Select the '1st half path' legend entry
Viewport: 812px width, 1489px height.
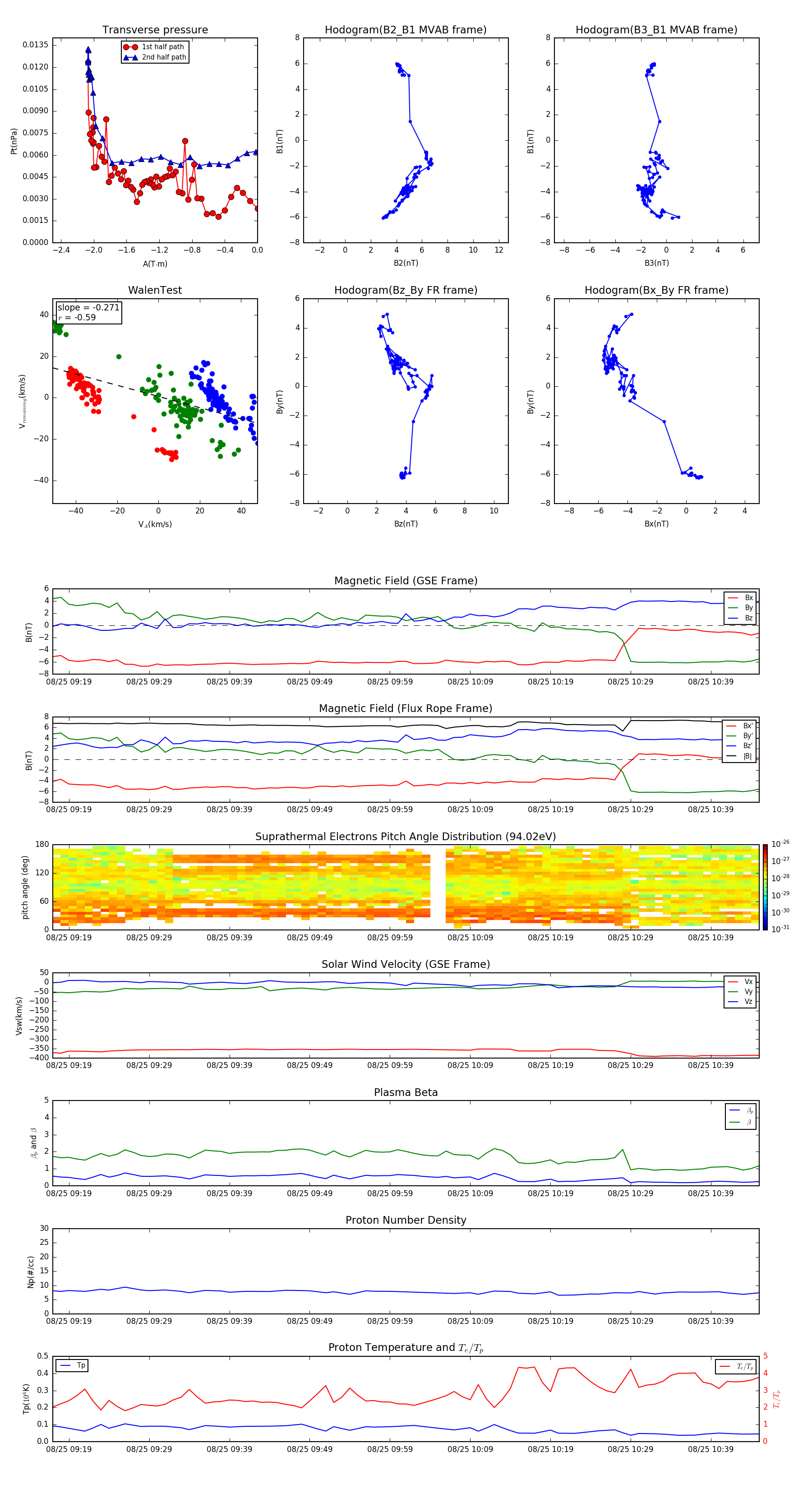155,47
